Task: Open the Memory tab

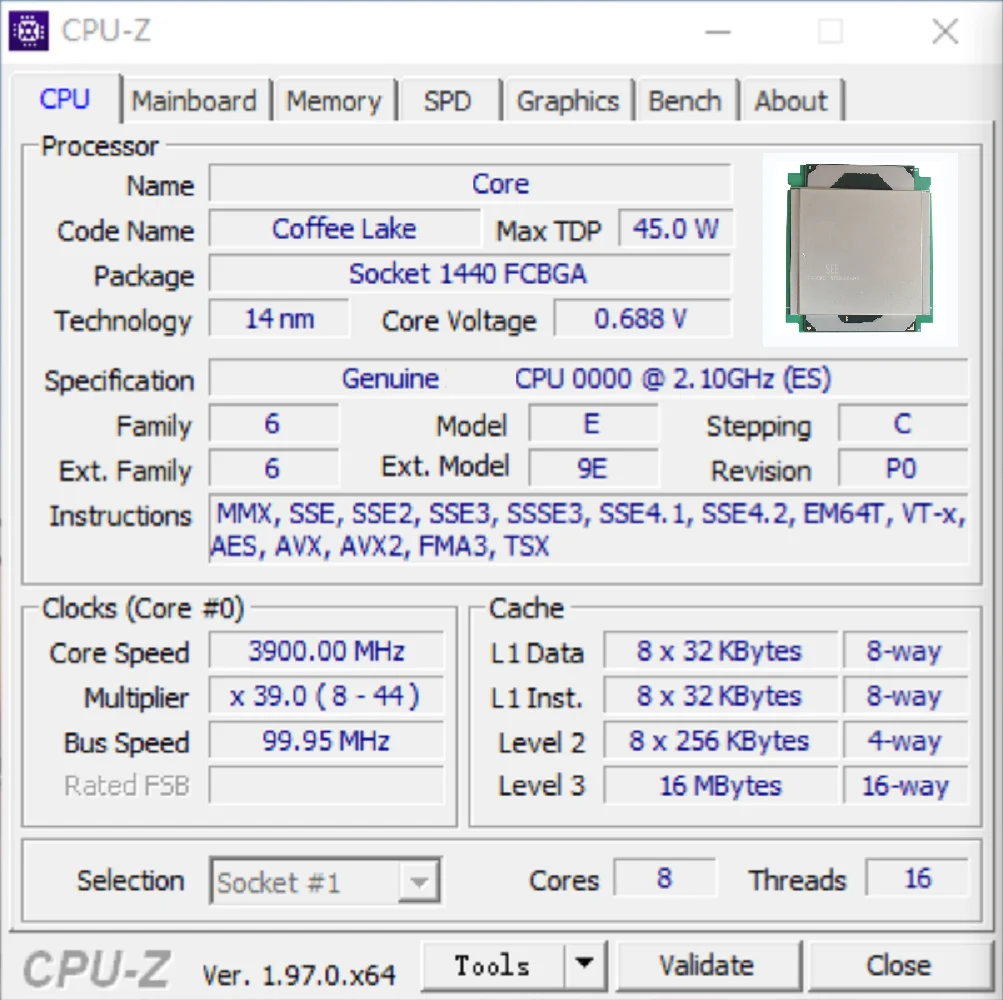Action: coord(333,100)
